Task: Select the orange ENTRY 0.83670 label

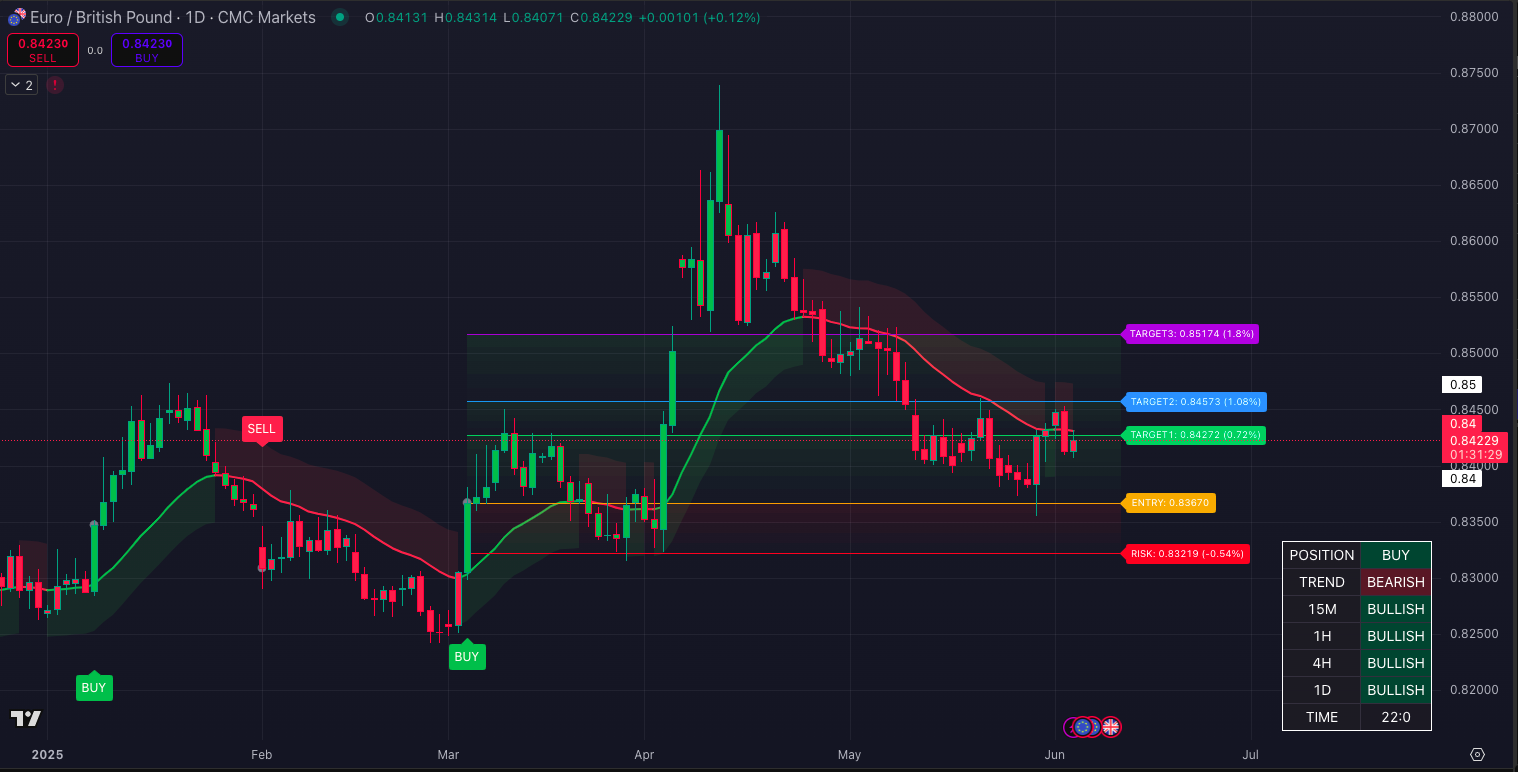Action: (1170, 503)
